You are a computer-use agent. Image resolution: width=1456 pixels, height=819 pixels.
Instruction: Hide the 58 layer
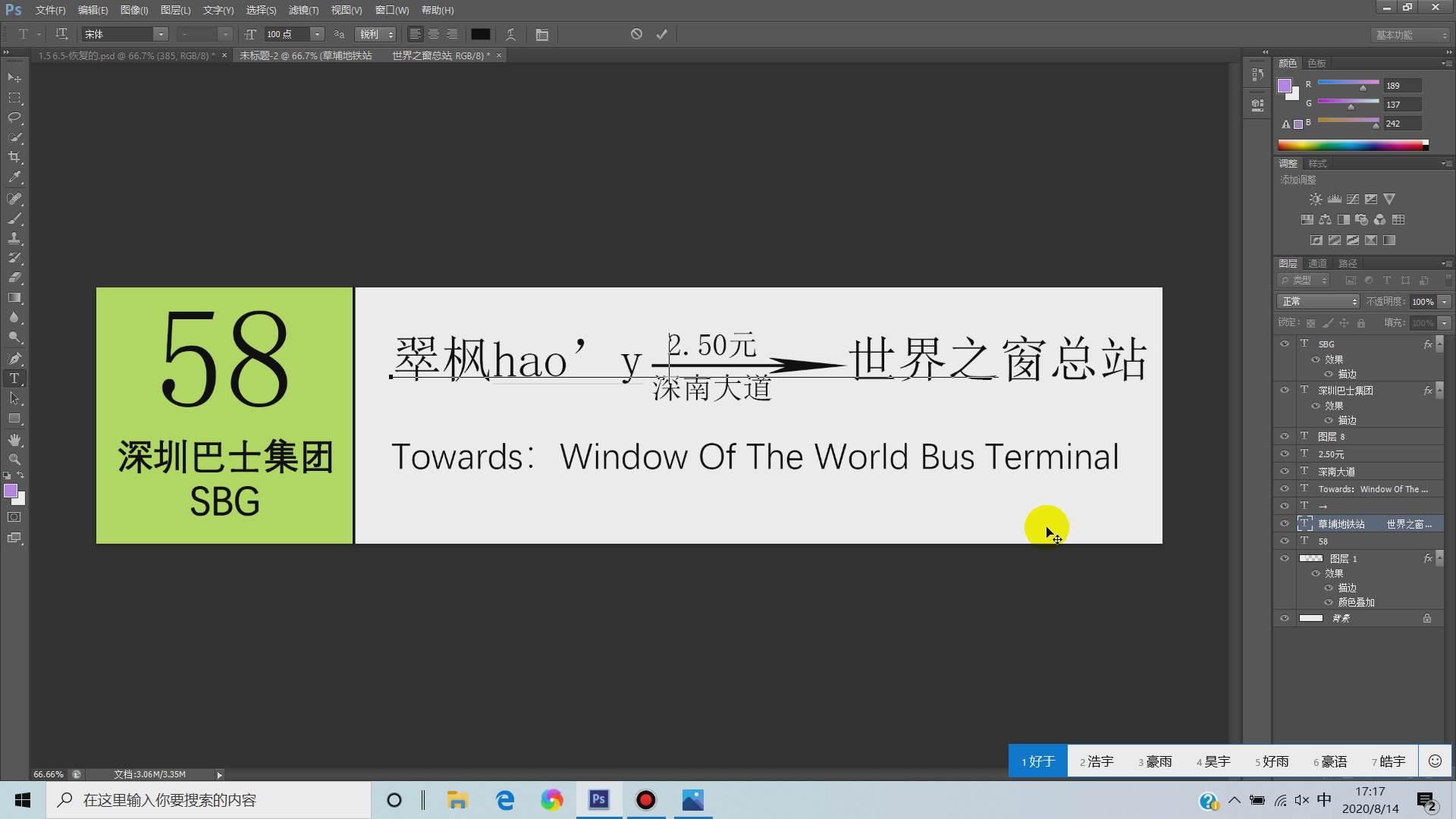1285,541
